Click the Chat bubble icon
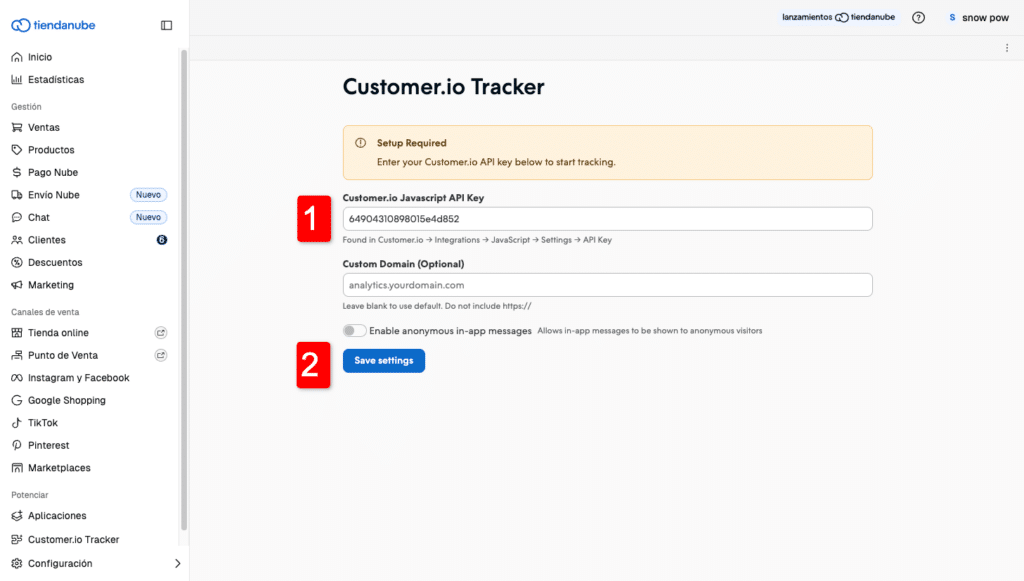This screenshot has width=1024, height=581. [17, 217]
